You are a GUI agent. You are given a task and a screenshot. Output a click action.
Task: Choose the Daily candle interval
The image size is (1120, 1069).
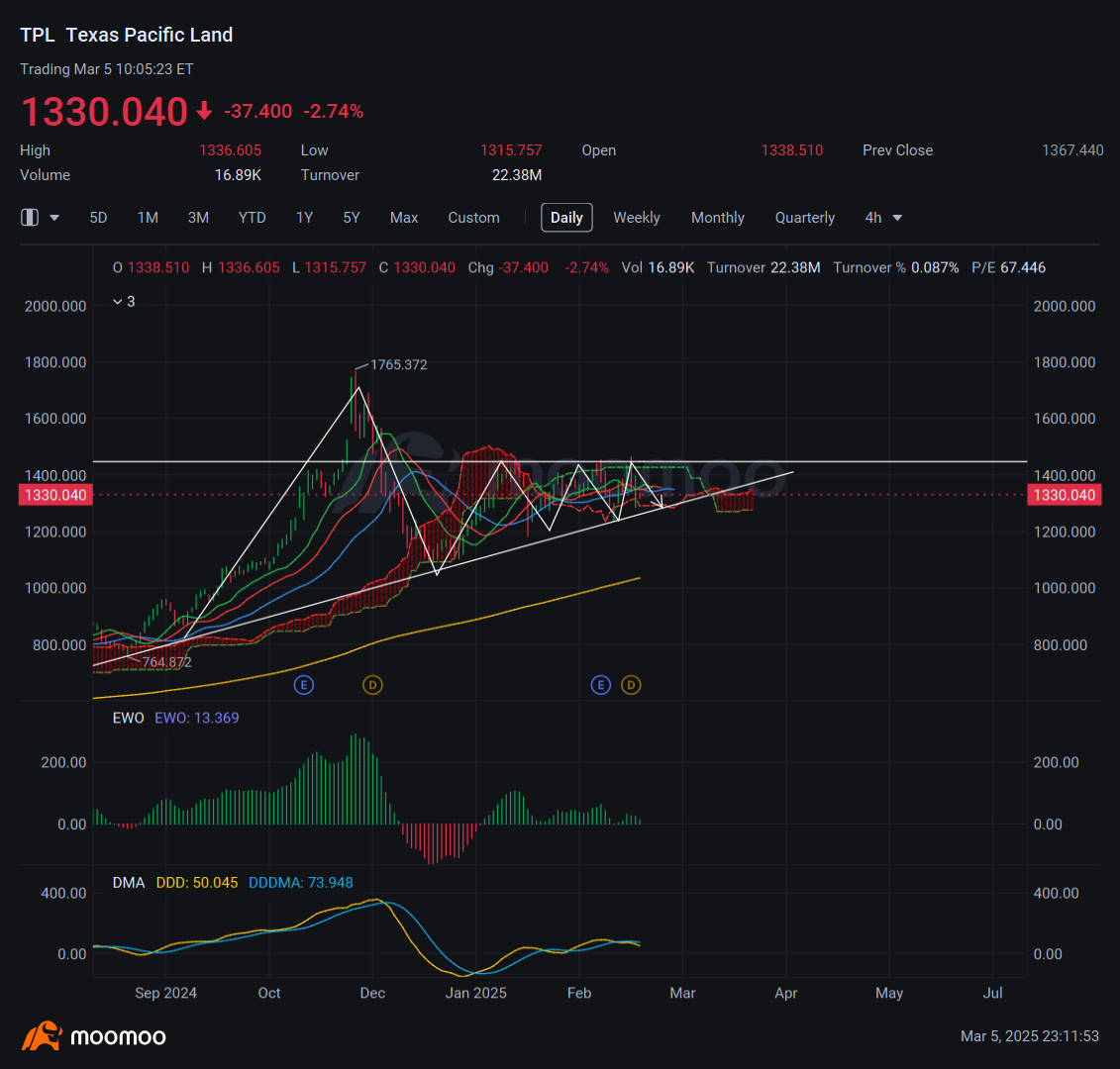pyautogui.click(x=566, y=218)
